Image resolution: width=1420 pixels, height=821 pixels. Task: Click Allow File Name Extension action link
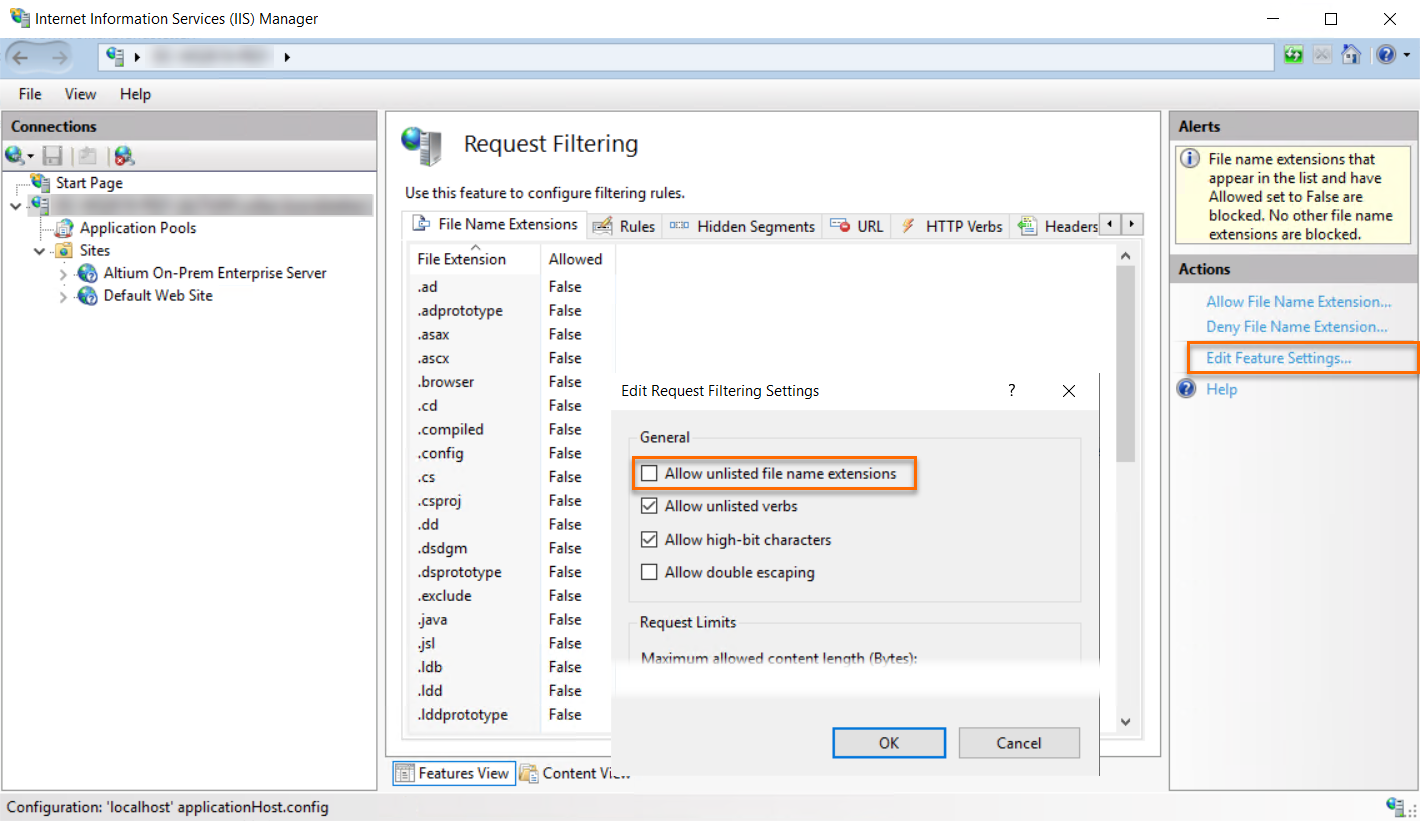click(1299, 302)
